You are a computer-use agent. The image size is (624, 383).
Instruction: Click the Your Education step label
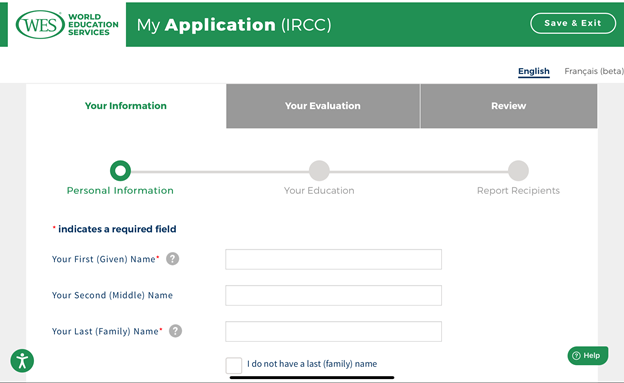319,191
